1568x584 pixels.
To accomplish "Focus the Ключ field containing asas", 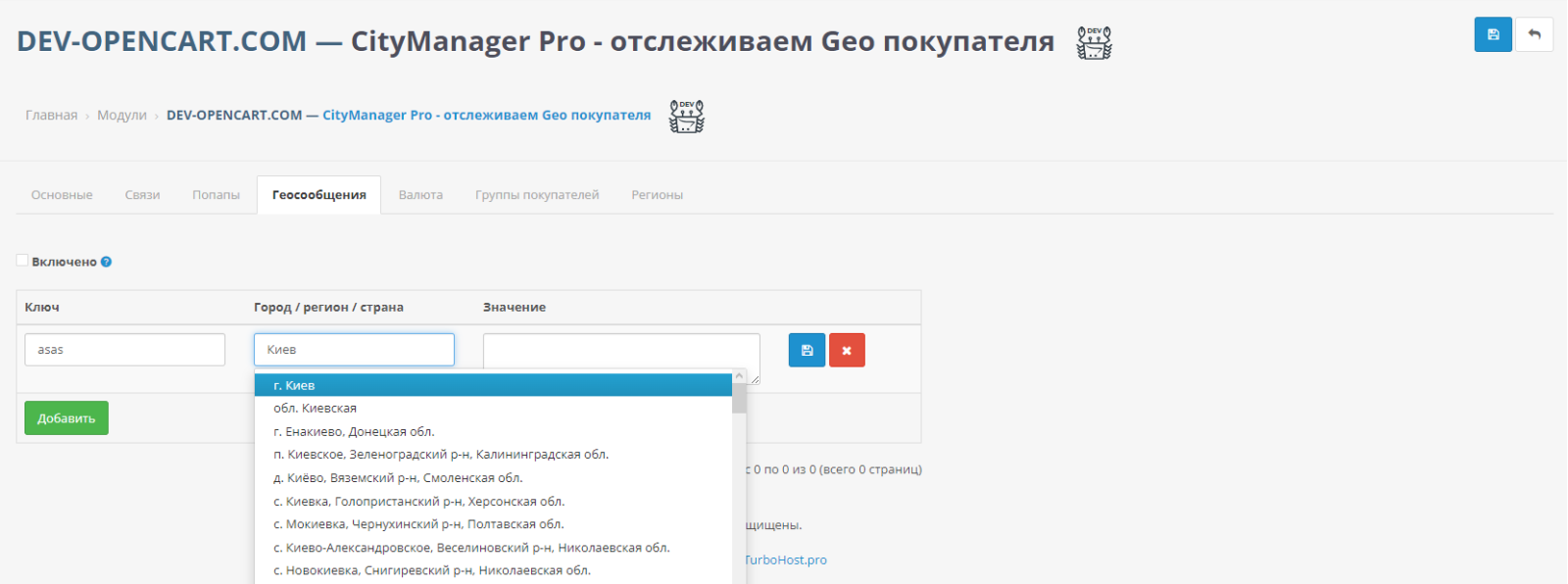I will tap(124, 350).
